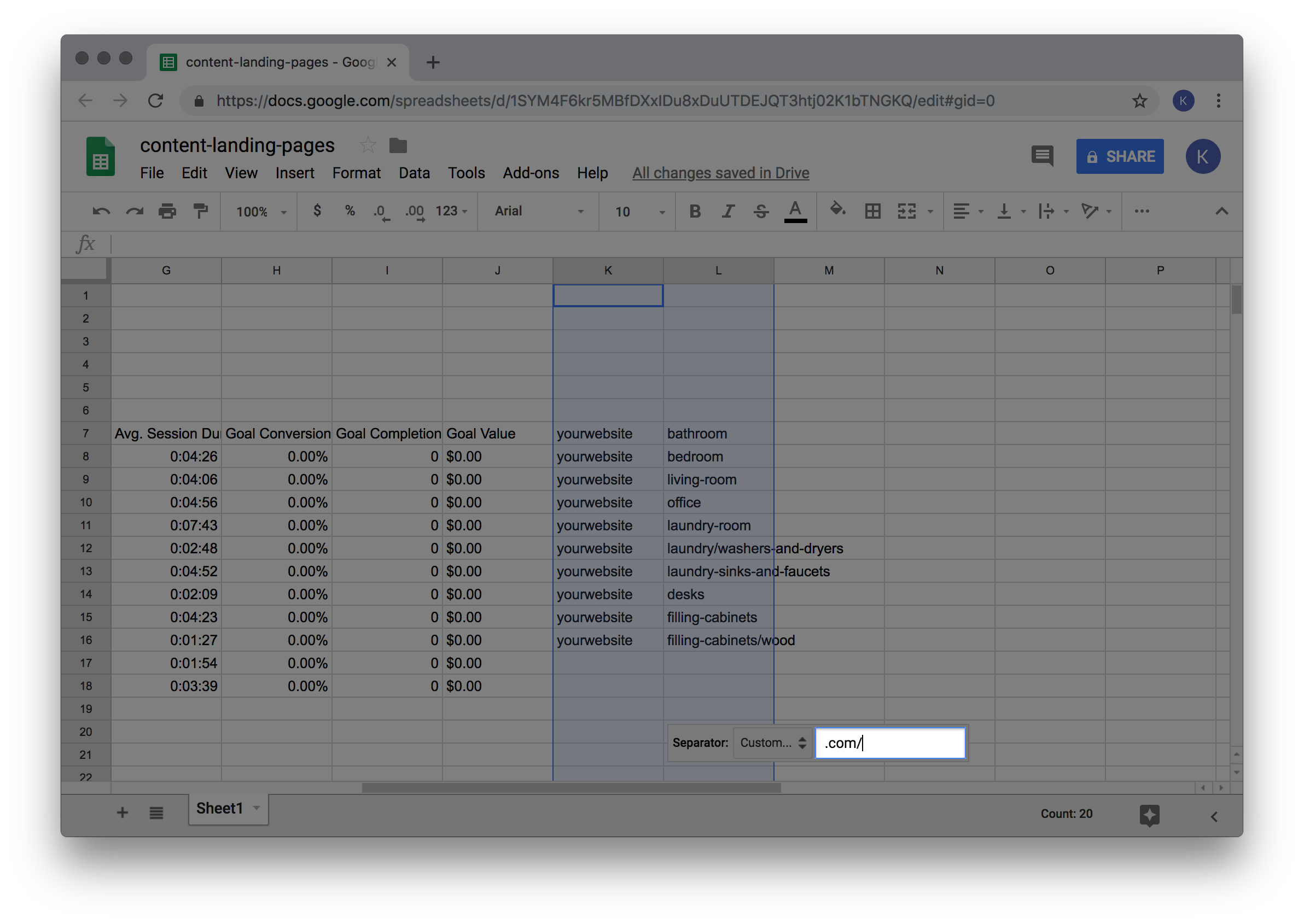Click the horizontal scrollbar thumb

click(571, 788)
